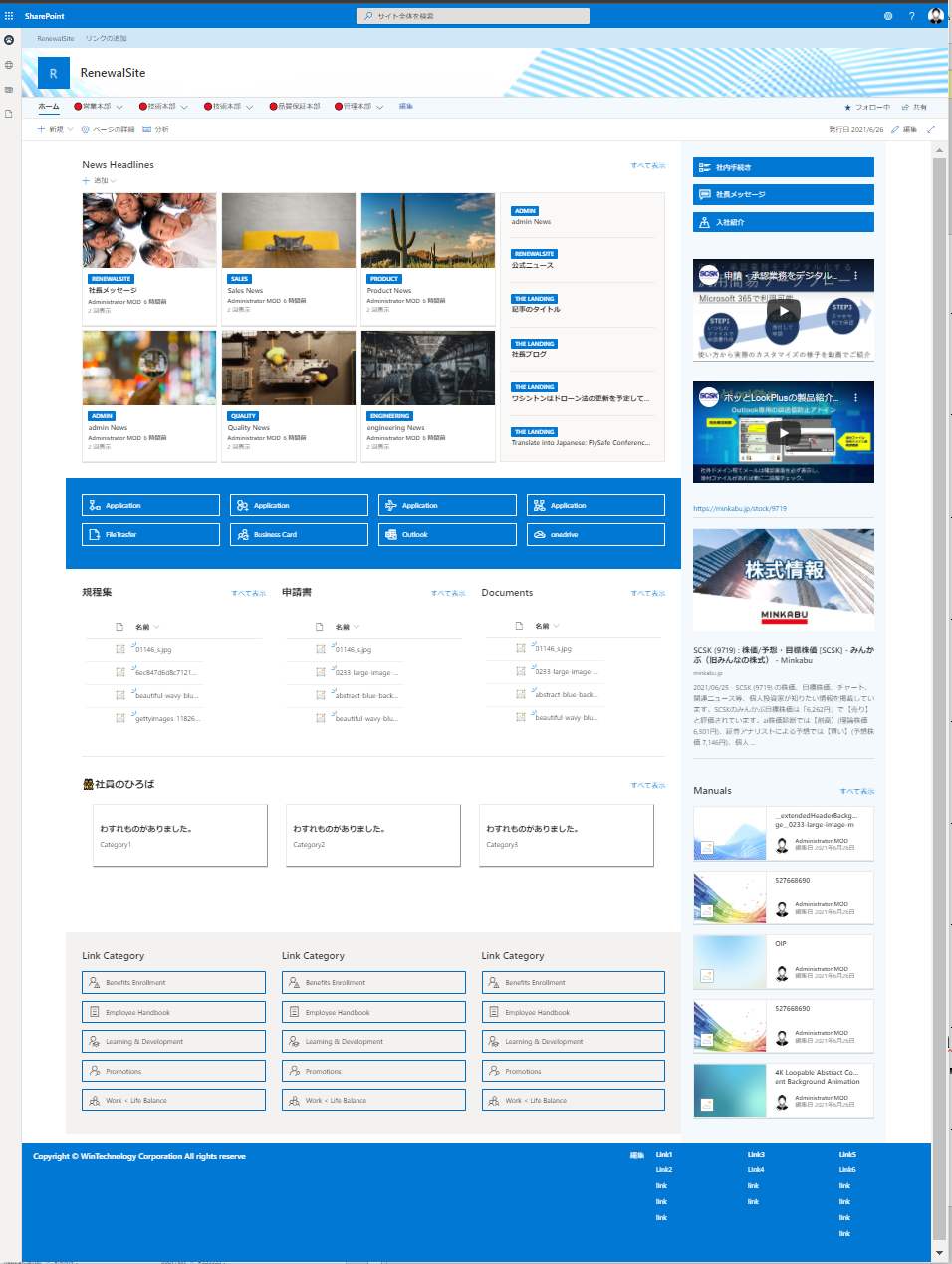Toggle the フォロー中 follow star
The width and height of the screenshot is (952, 1264).
pyautogui.click(x=866, y=107)
